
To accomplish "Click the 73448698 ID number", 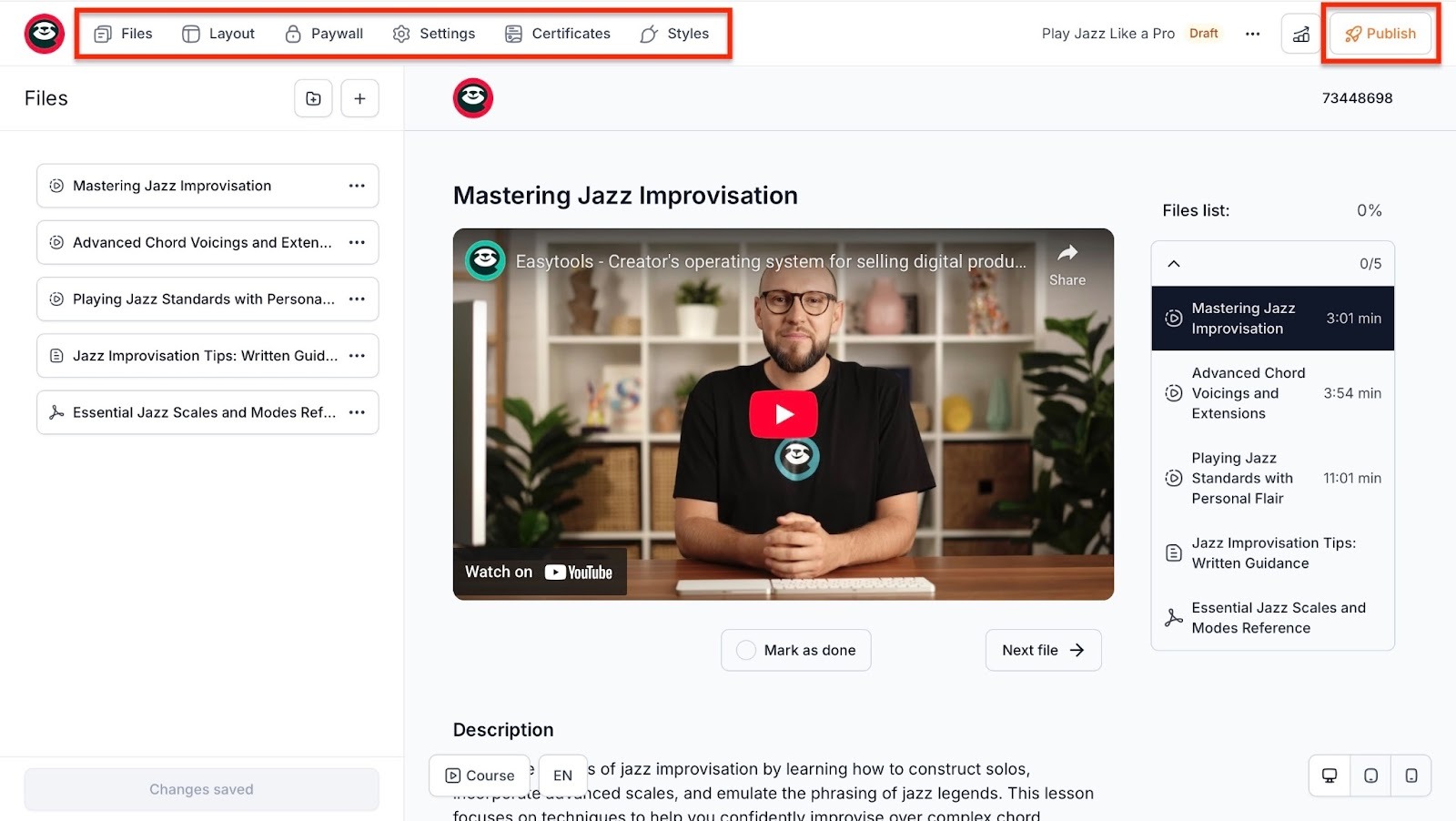I will [1357, 98].
